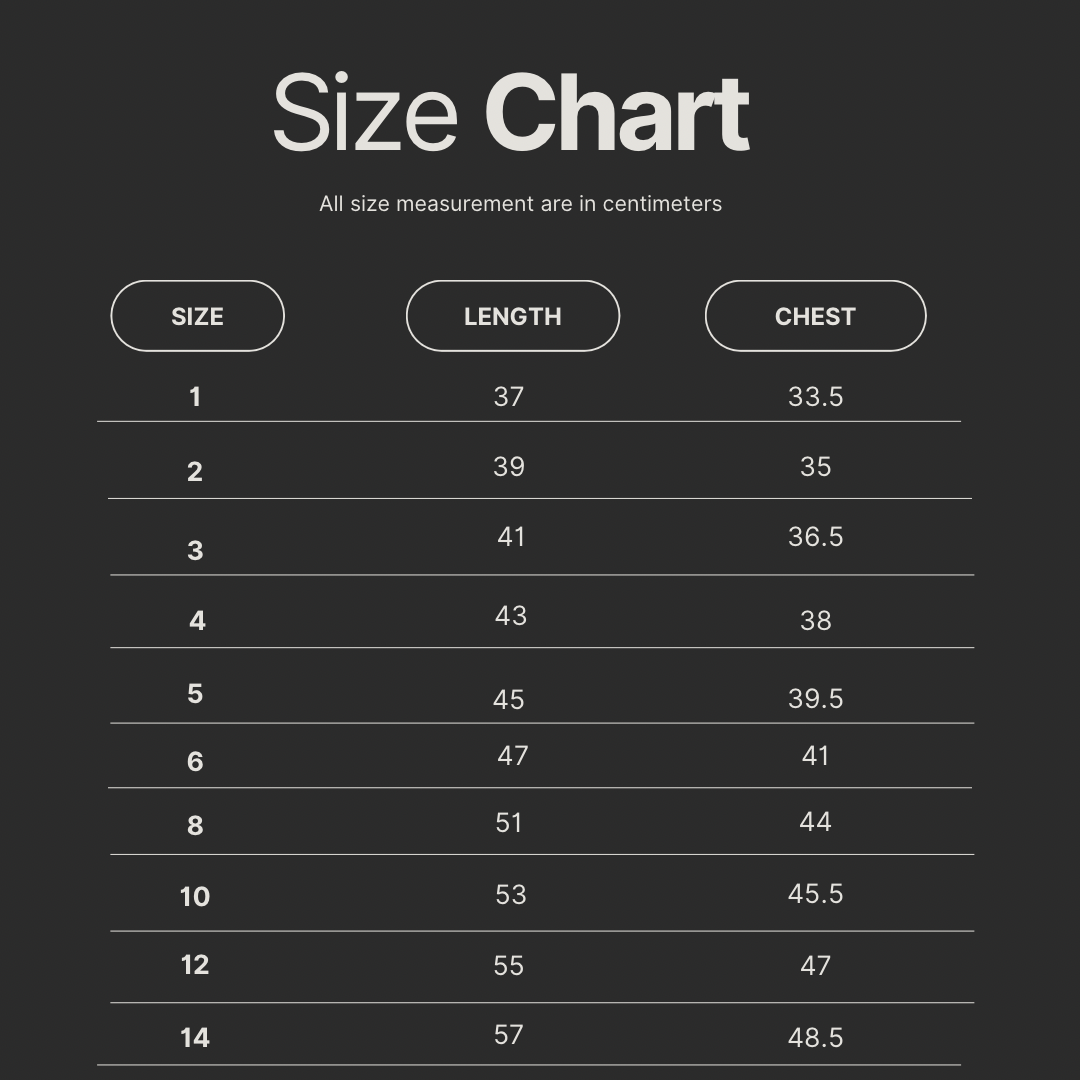
Task: Select length 47 in the size 6 row
Action: pos(512,756)
